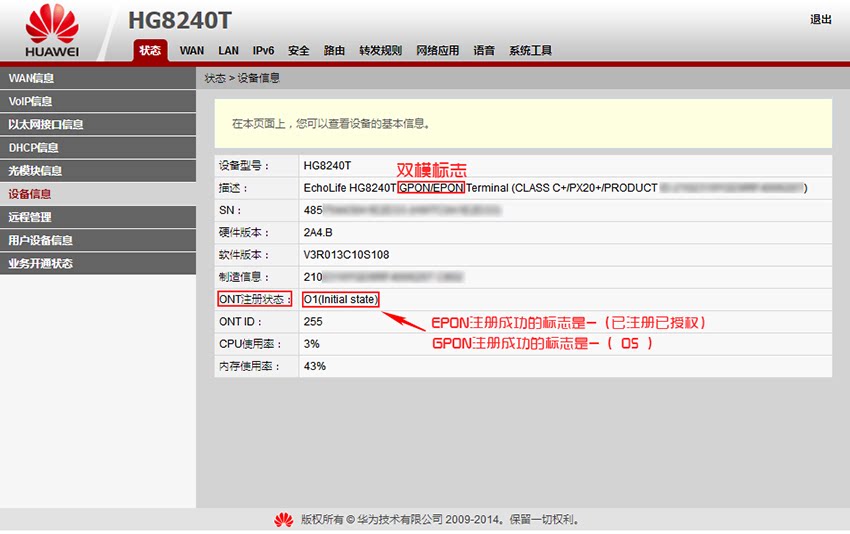The height and width of the screenshot is (534, 850).
Task: Switch to the LAN tab
Action: tap(228, 50)
